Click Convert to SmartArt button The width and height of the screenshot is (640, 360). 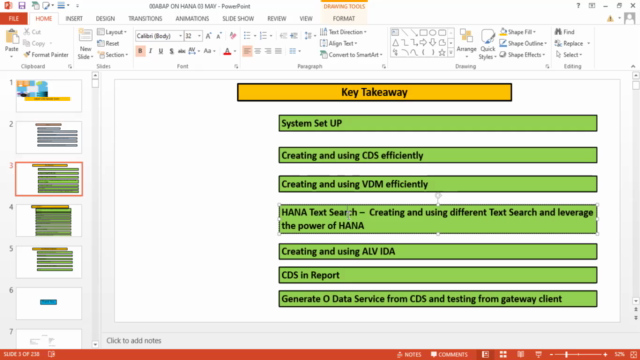(x=351, y=55)
